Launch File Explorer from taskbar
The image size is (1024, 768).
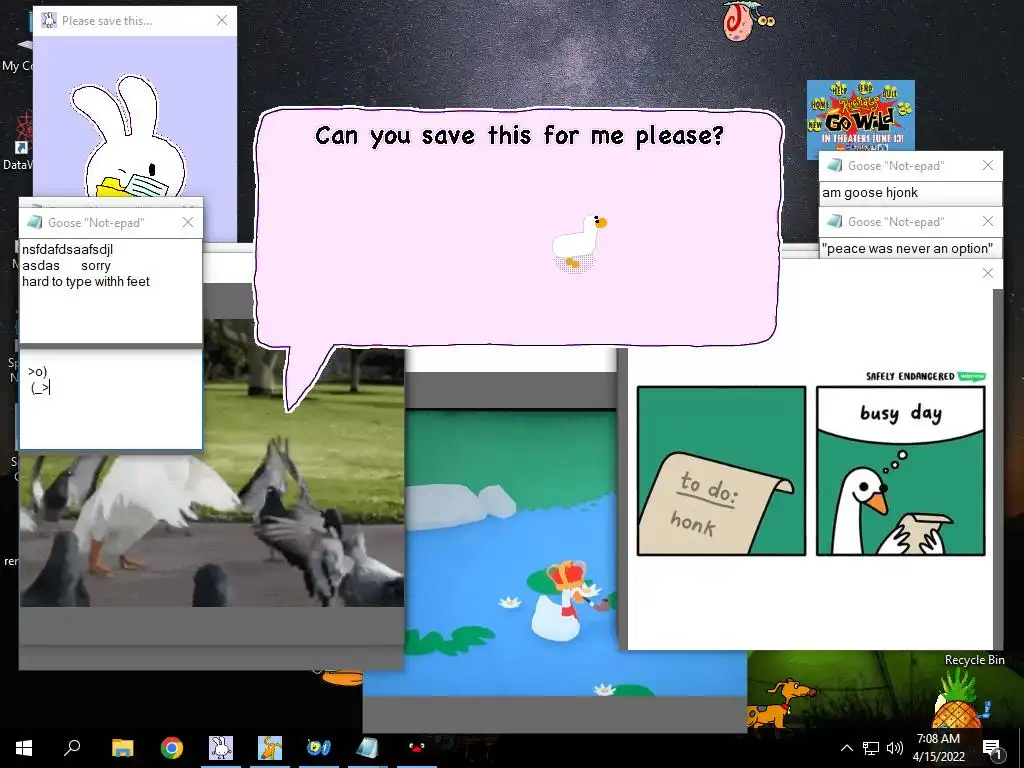tap(122, 747)
